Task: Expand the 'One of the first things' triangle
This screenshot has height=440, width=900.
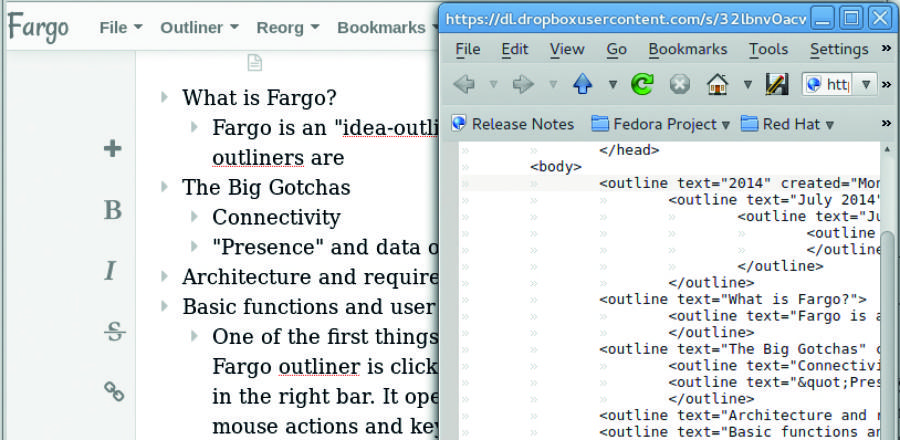Action: pyautogui.click(x=195, y=336)
